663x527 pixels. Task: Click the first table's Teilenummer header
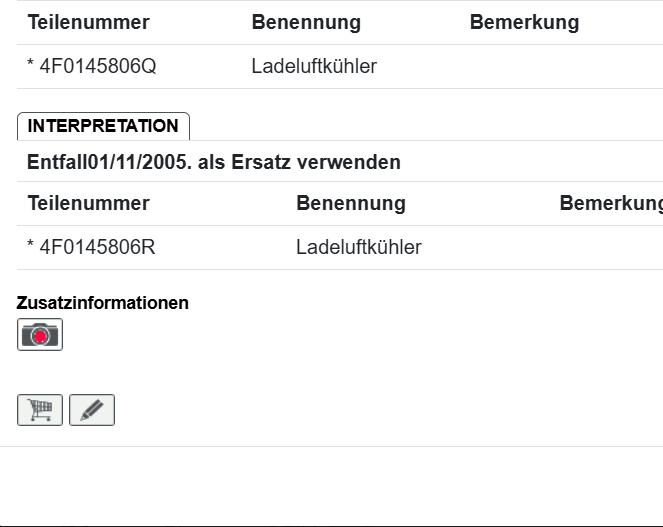[x=88, y=23]
